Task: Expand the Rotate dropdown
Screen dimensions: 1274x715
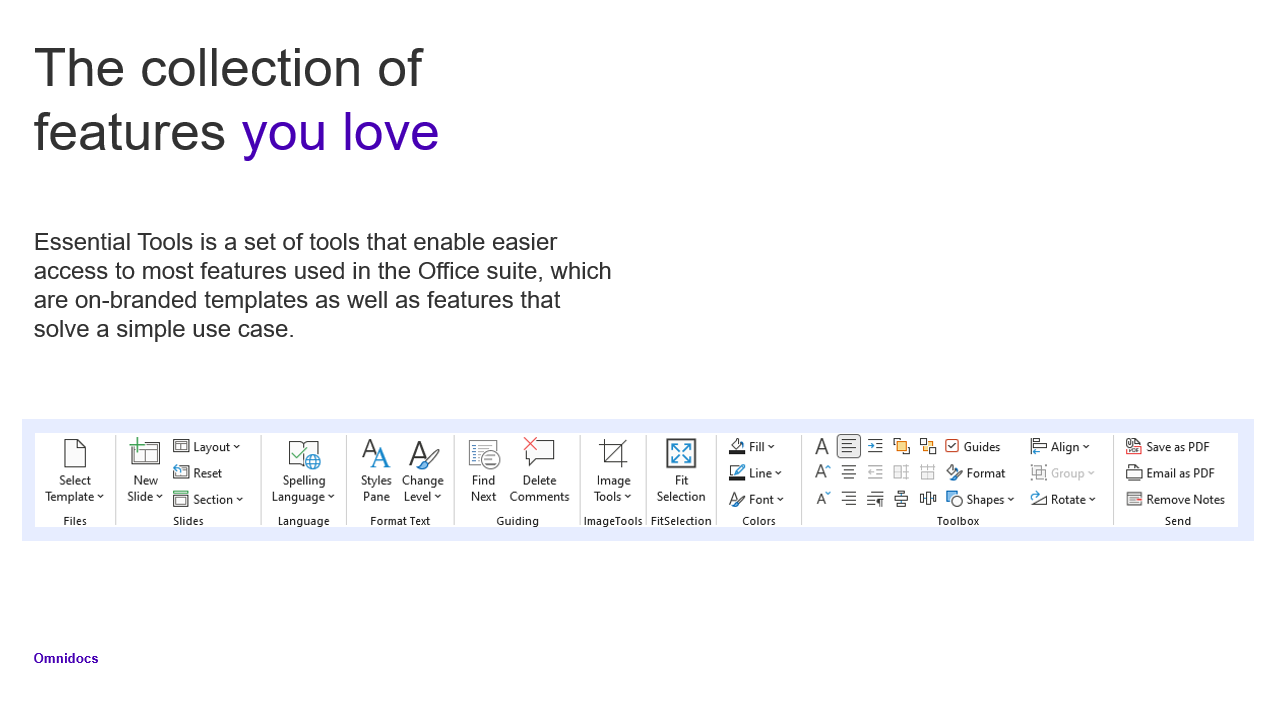Action: tap(1063, 499)
